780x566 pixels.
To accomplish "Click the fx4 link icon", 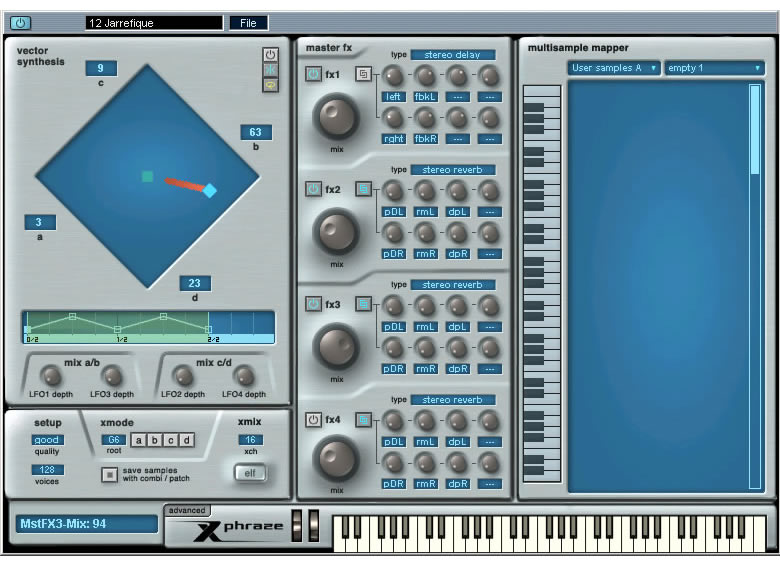I will pyautogui.click(x=363, y=420).
